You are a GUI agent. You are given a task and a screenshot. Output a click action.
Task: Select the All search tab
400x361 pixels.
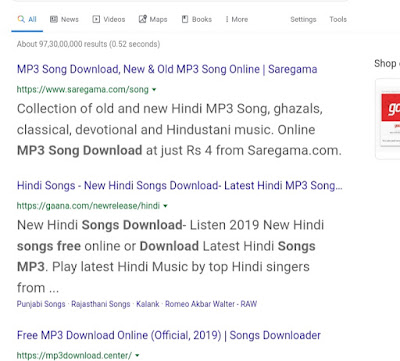[27, 19]
